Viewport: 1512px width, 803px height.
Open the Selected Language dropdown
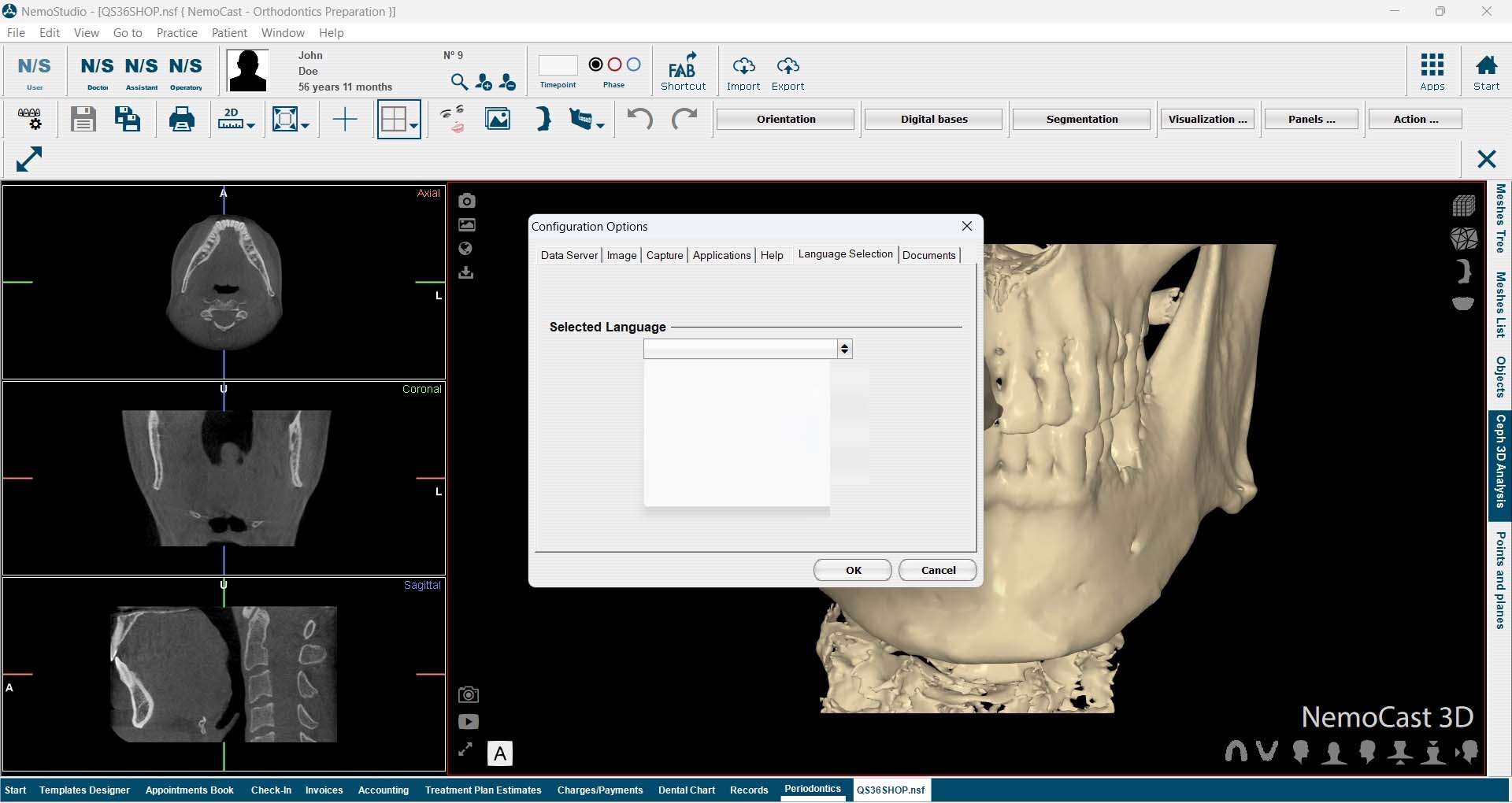click(x=844, y=349)
